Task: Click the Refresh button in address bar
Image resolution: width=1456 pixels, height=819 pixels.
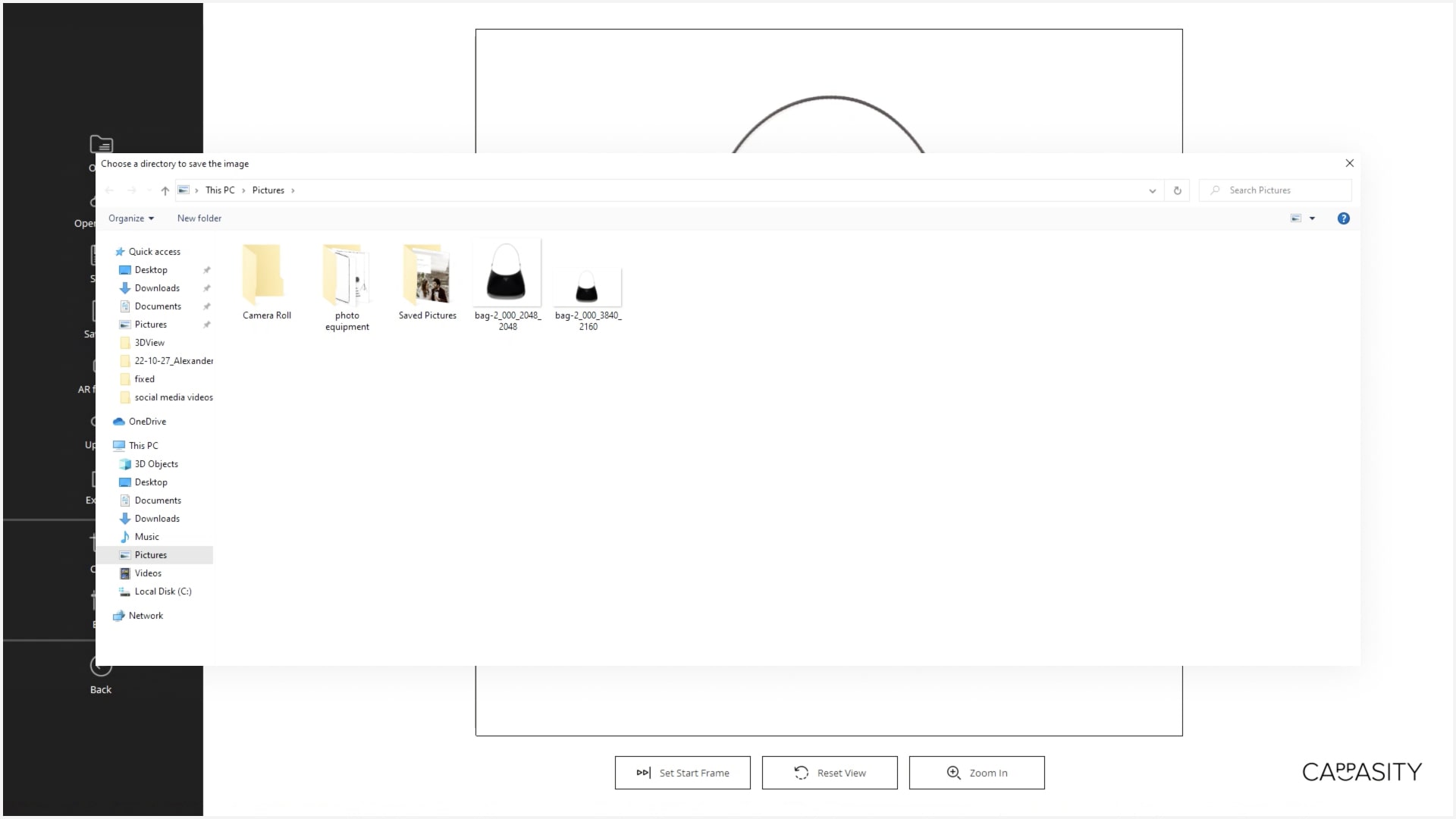Action: click(1177, 190)
